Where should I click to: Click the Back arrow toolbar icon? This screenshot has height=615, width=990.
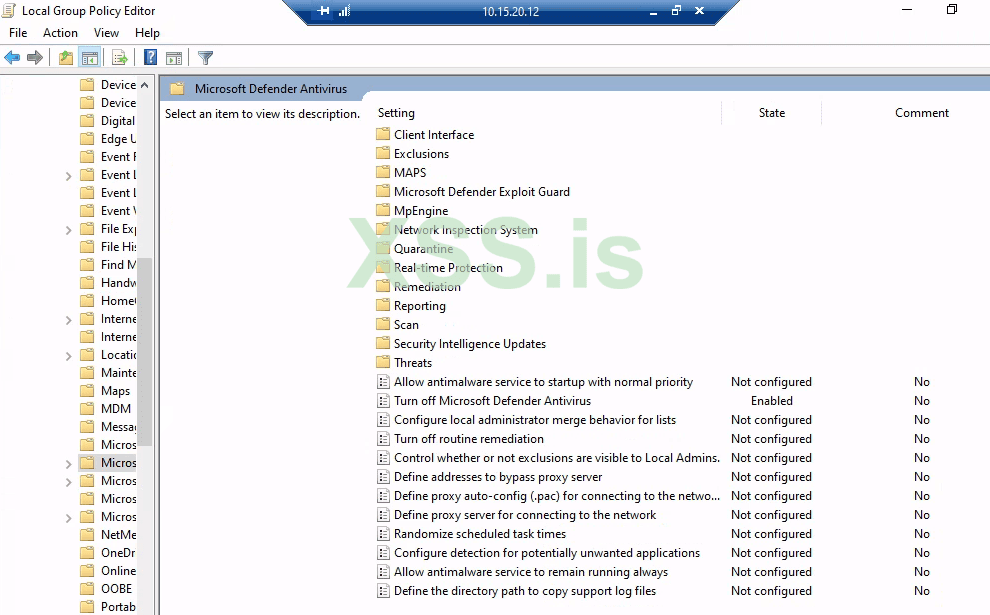click(12, 58)
